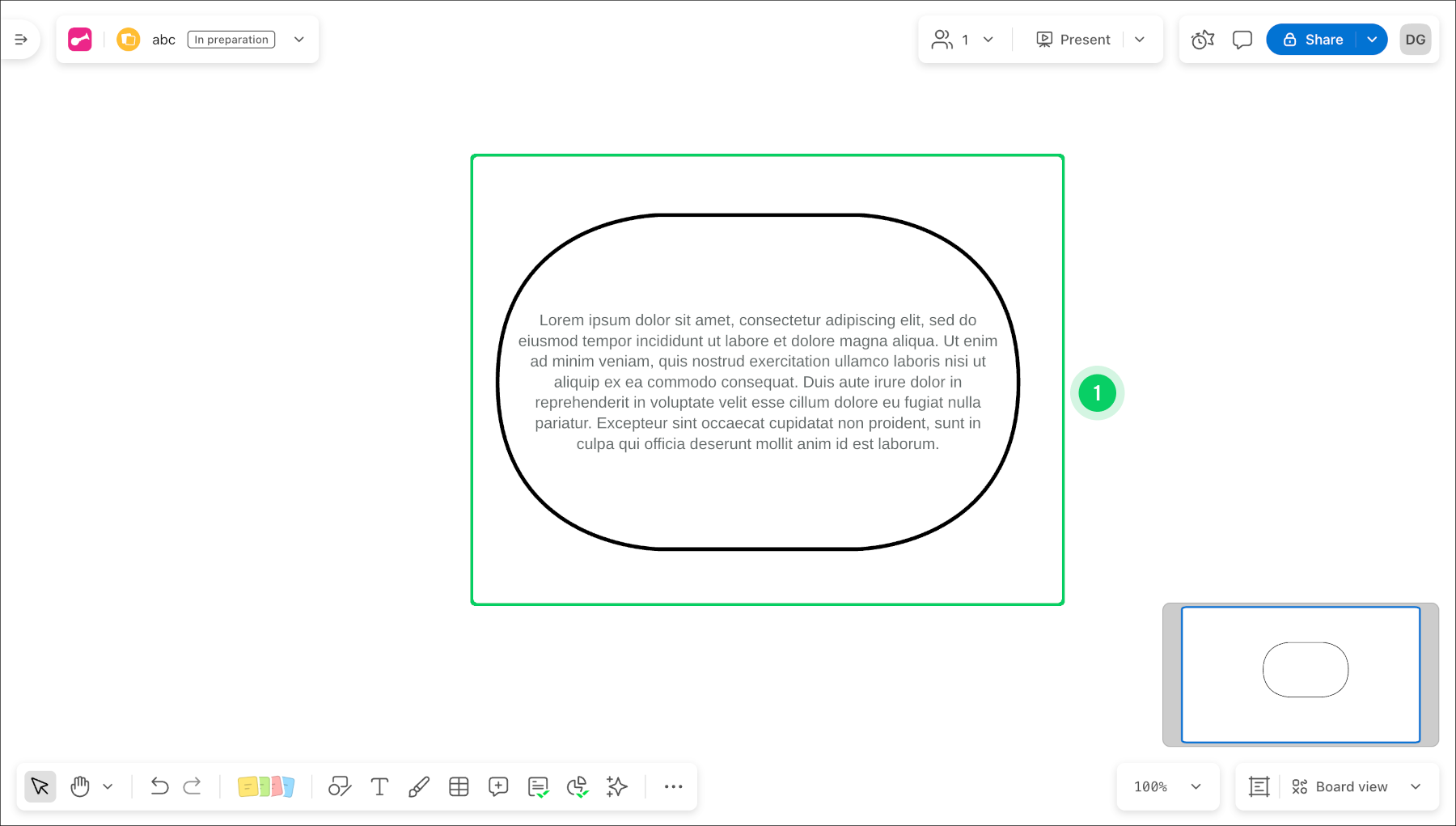Select the sticky notes tool
This screenshot has width=1456, height=826.
click(267, 786)
